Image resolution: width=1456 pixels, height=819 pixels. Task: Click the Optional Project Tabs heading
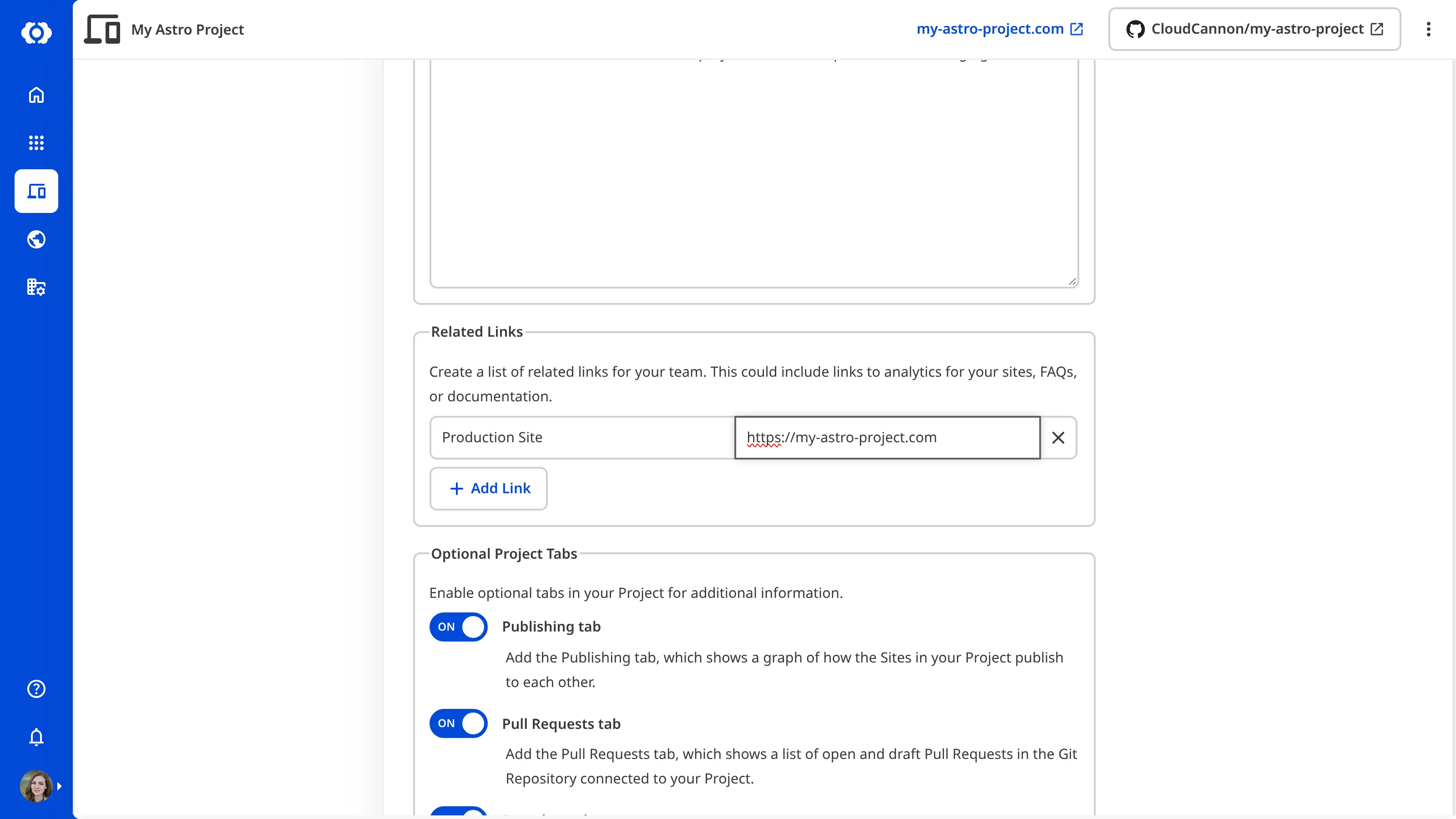504,554
